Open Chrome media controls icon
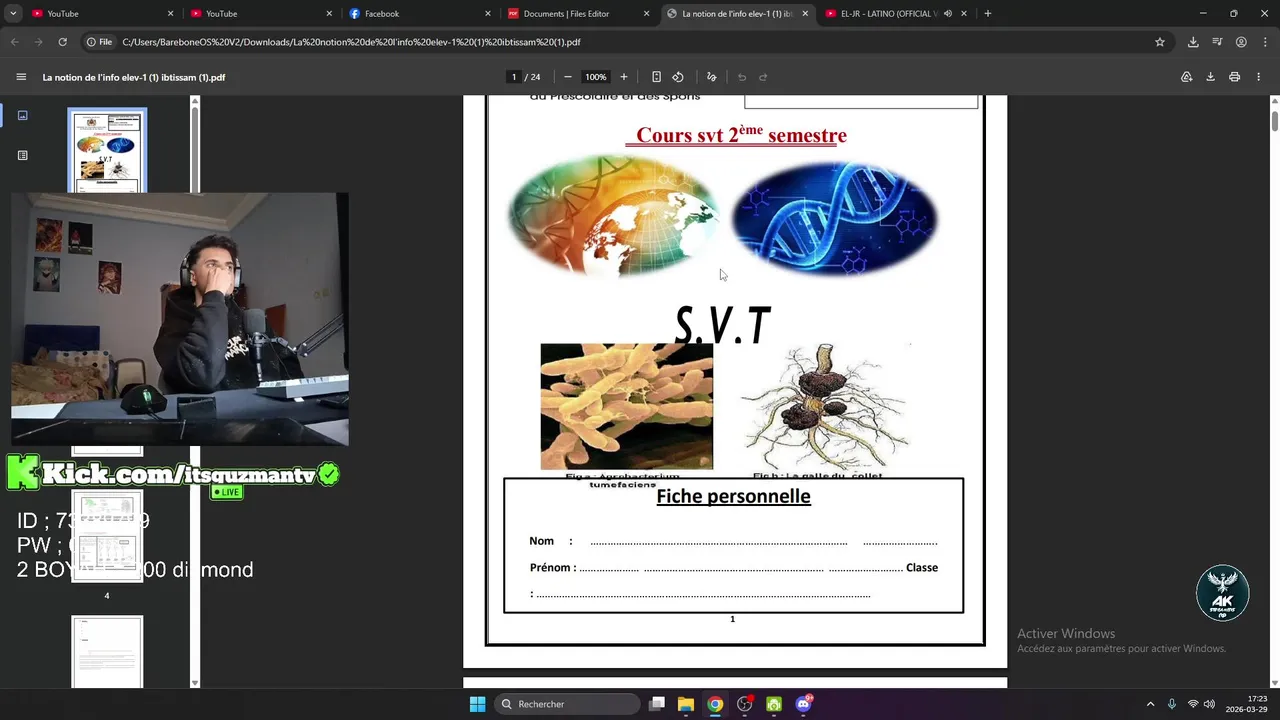The height and width of the screenshot is (720, 1280). [1217, 42]
